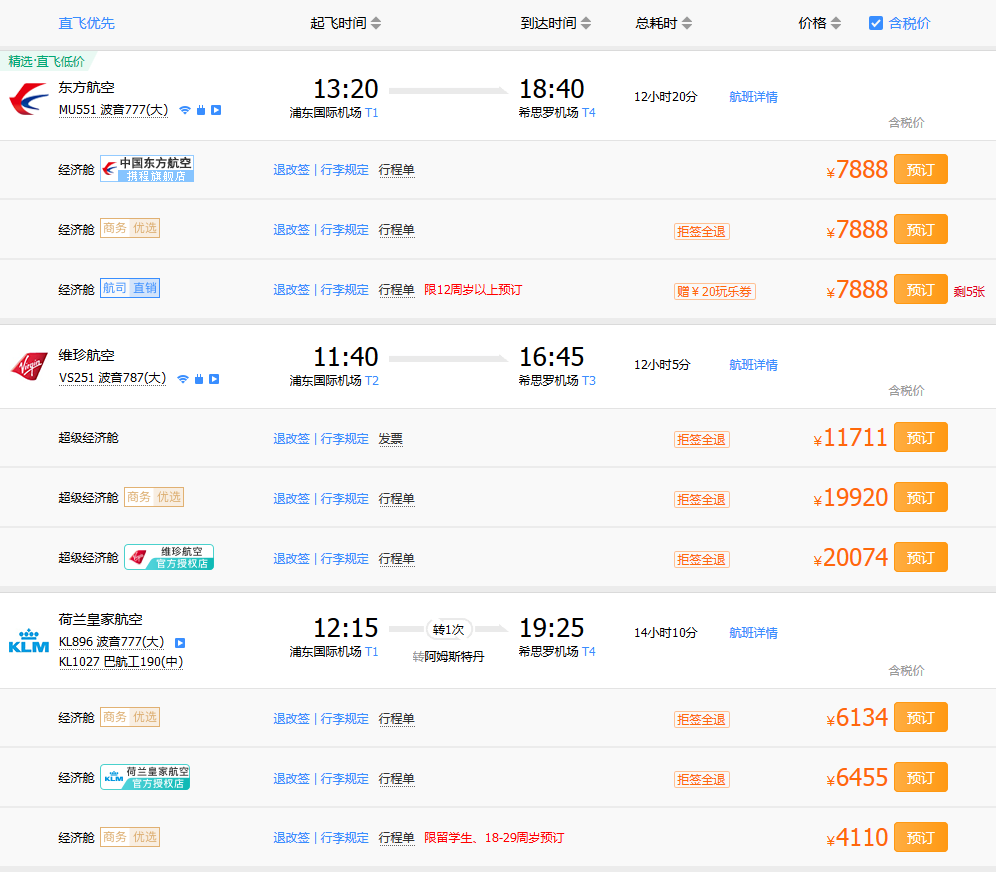Click the 11:40 departure time
Viewport: 996px width, 872px height.
click(346, 357)
